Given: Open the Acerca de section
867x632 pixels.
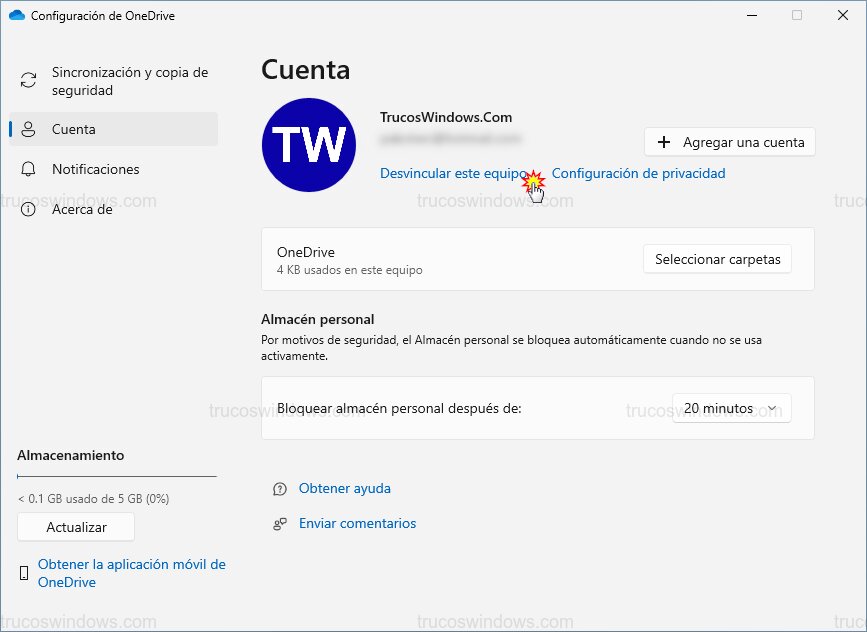Looking at the screenshot, I should [x=82, y=209].
